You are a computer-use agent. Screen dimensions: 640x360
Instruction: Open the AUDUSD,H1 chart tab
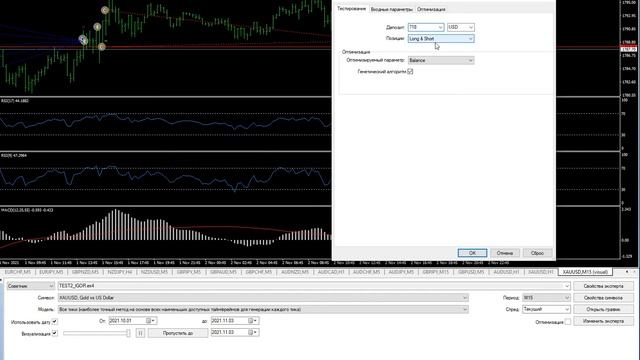pos(506,272)
